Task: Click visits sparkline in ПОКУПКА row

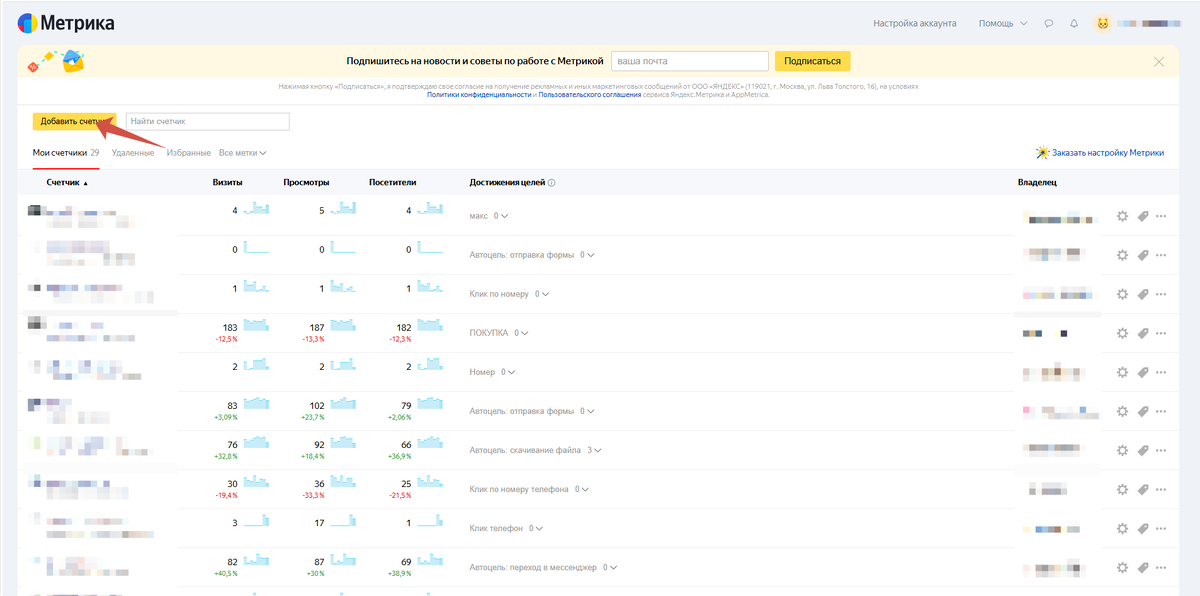Action: (x=256, y=325)
